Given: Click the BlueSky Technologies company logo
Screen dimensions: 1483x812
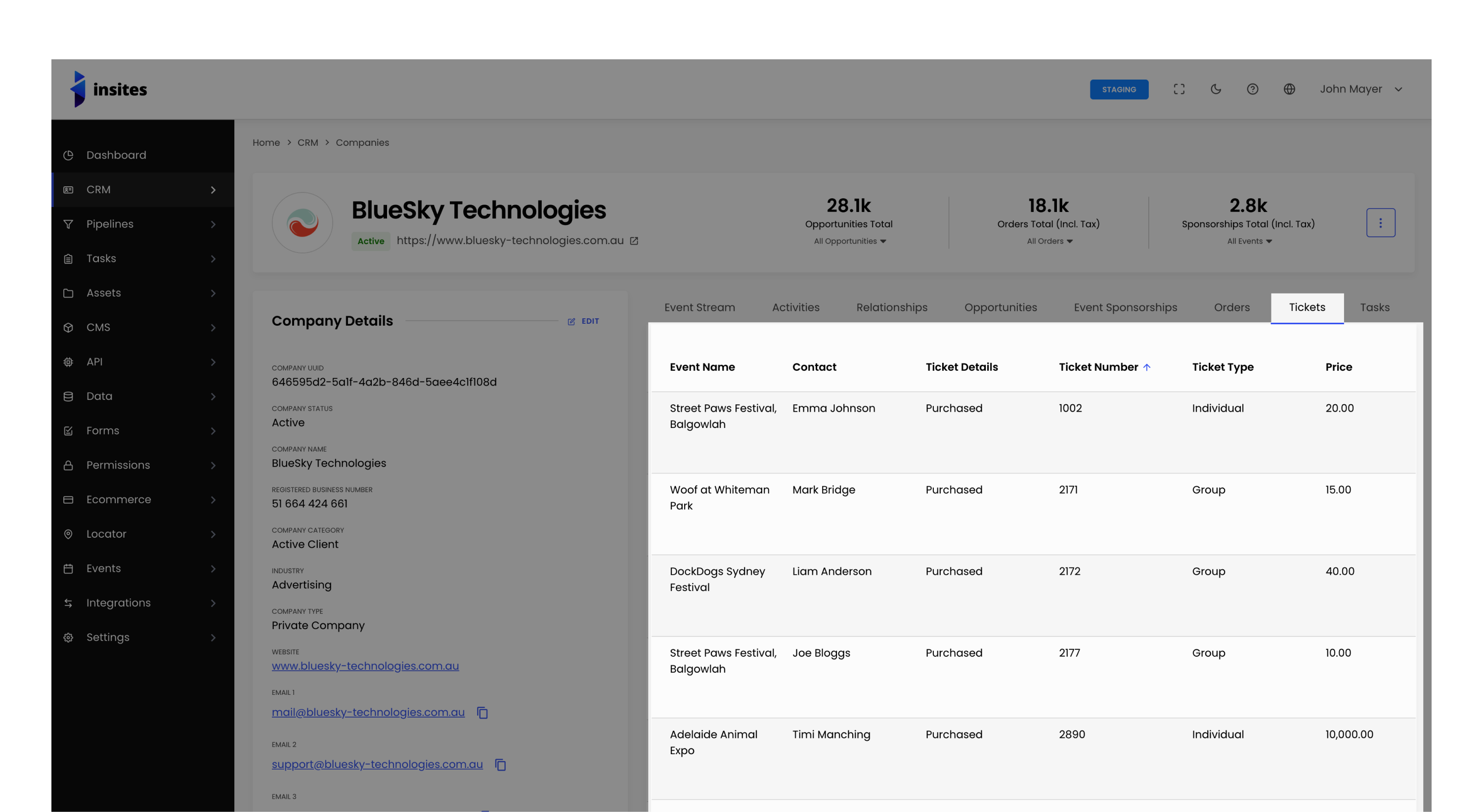Looking at the screenshot, I should (302, 223).
